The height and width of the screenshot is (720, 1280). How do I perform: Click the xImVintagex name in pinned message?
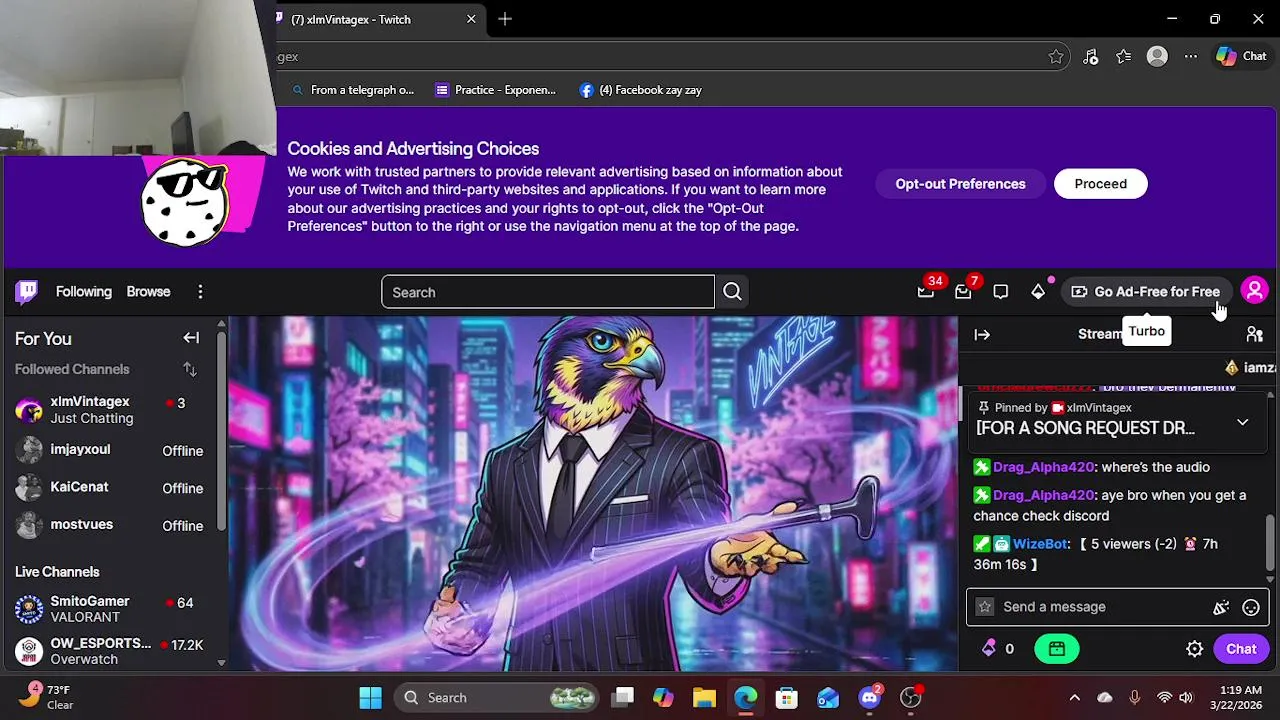pyautogui.click(x=1099, y=408)
